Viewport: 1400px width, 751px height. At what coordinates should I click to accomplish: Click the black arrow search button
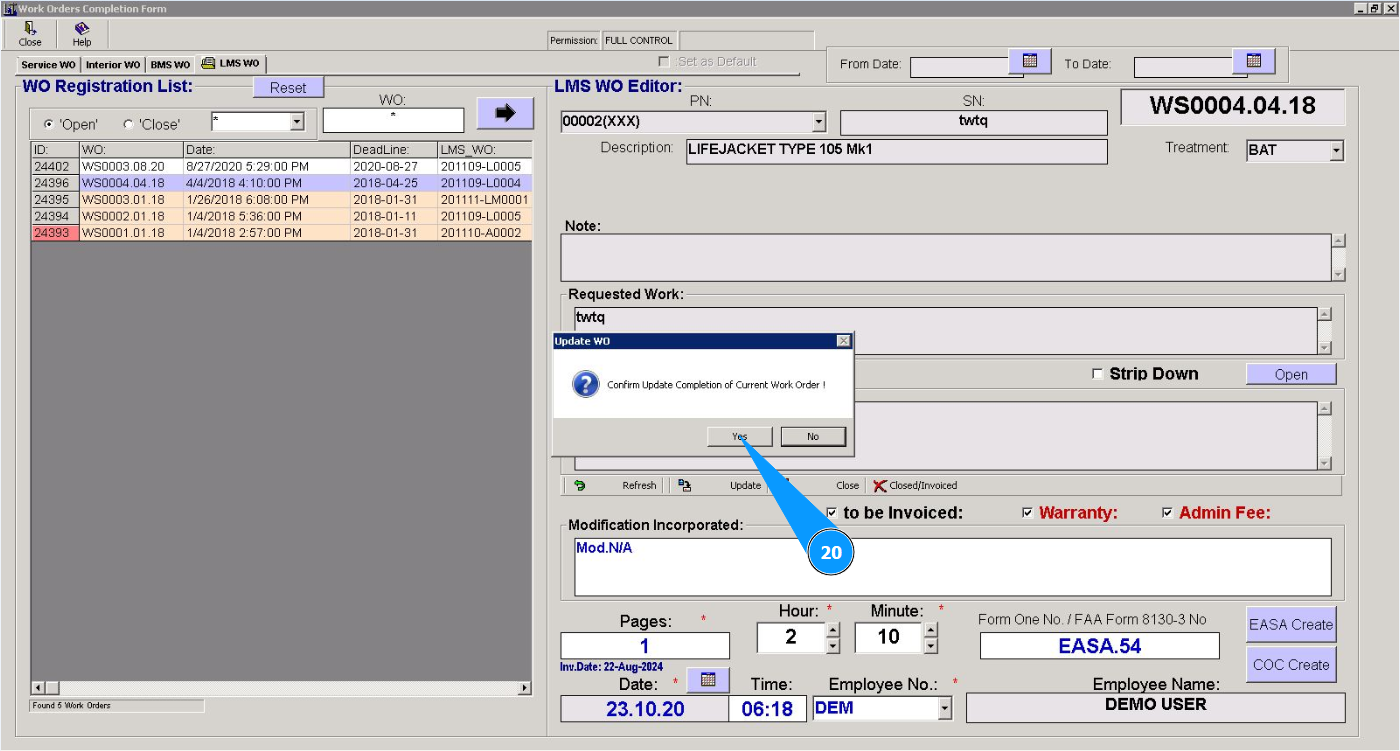pyautogui.click(x=505, y=113)
